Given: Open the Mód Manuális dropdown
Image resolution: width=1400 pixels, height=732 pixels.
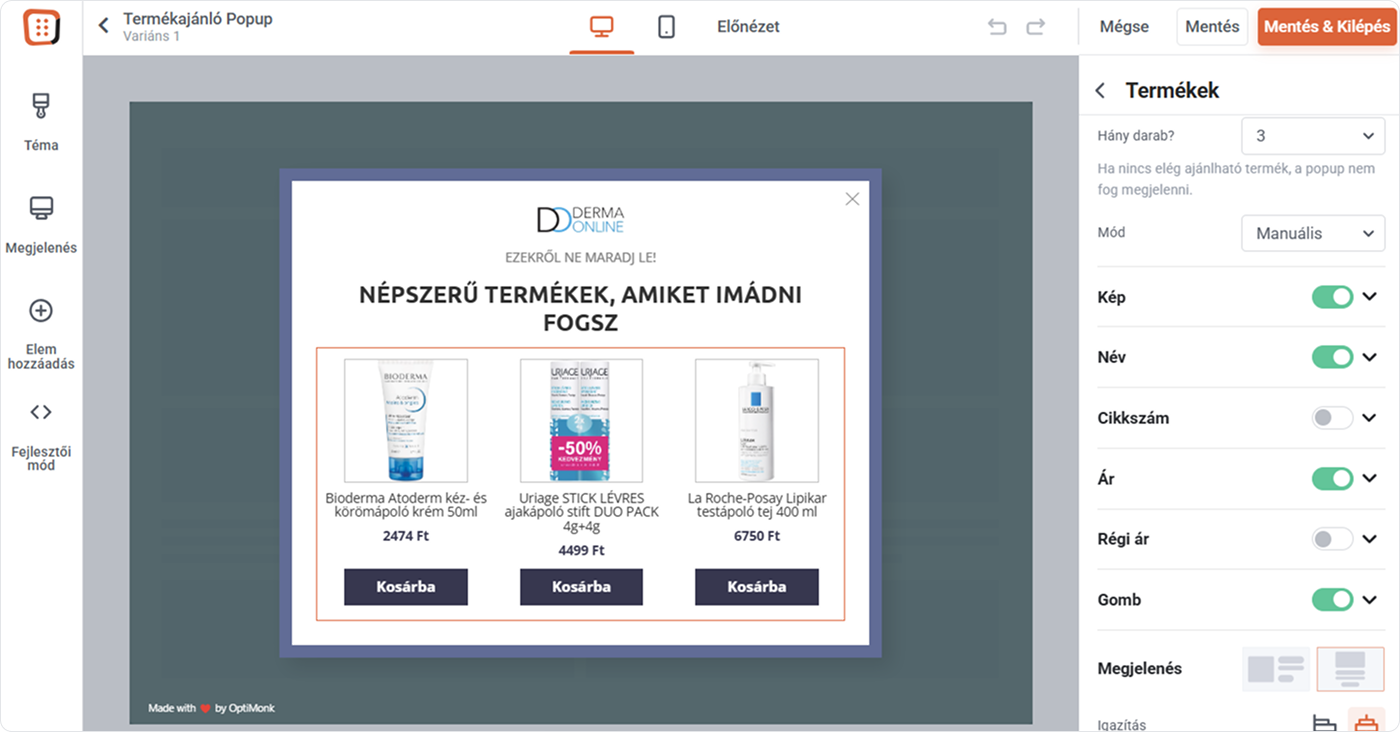Looking at the screenshot, I should 1313,233.
